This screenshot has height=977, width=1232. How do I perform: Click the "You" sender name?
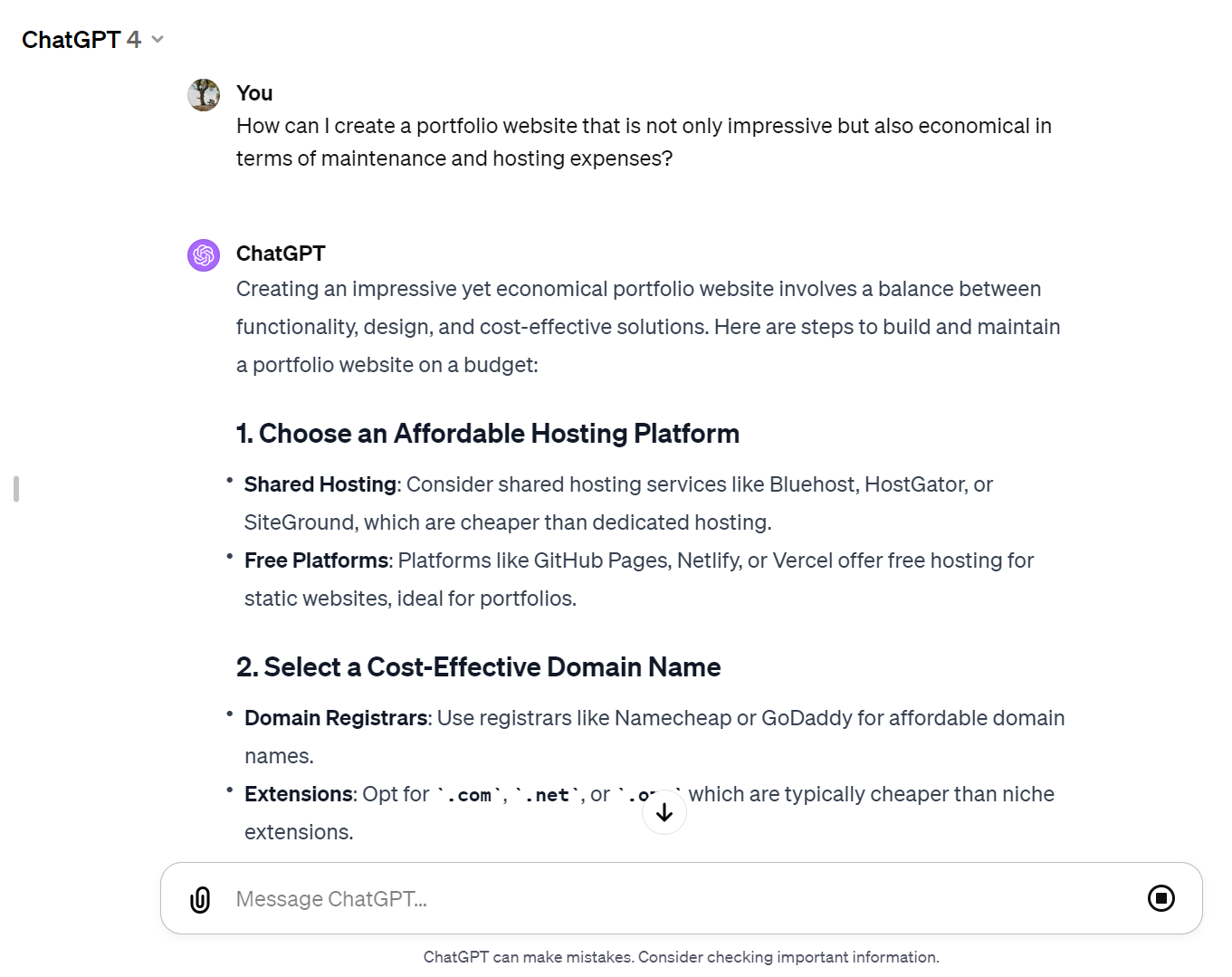point(254,93)
